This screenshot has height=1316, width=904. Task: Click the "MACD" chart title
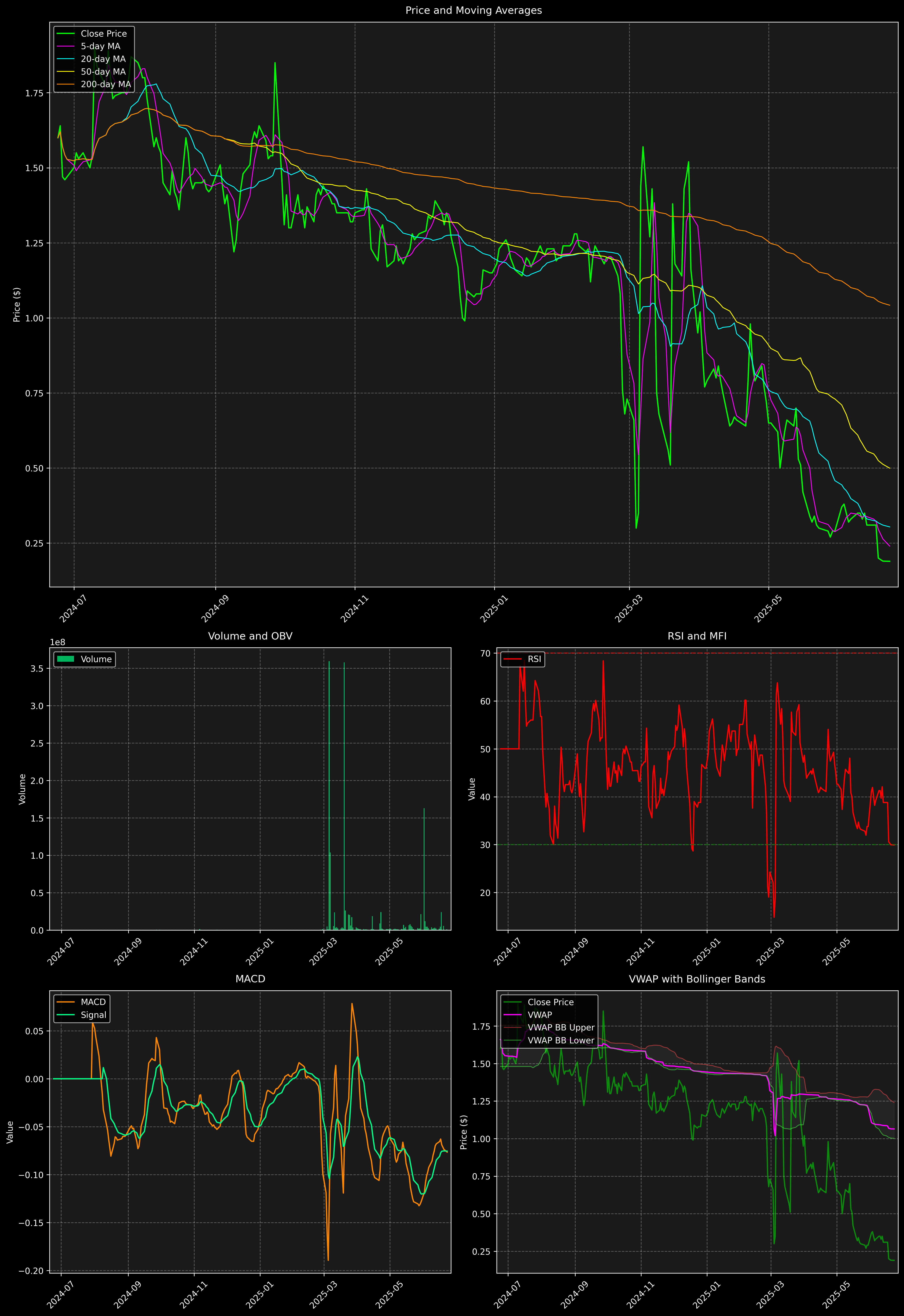point(250,979)
